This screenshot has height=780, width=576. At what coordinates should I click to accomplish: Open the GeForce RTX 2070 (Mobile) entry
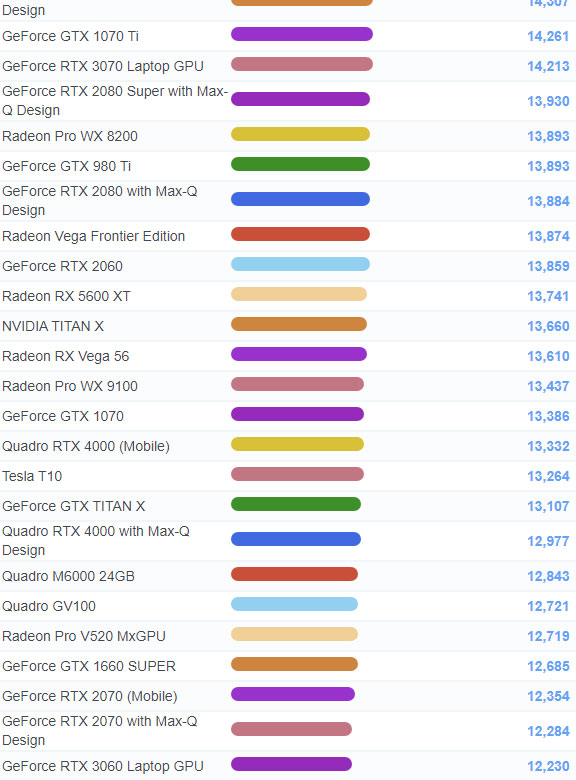(90, 696)
